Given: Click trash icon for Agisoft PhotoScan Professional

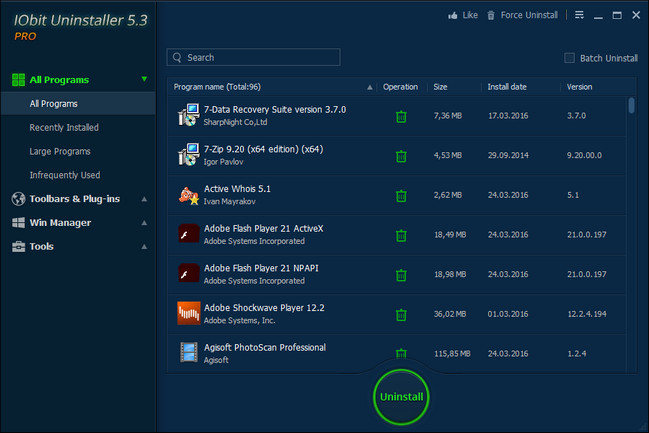Looking at the screenshot, I should click(x=401, y=353).
